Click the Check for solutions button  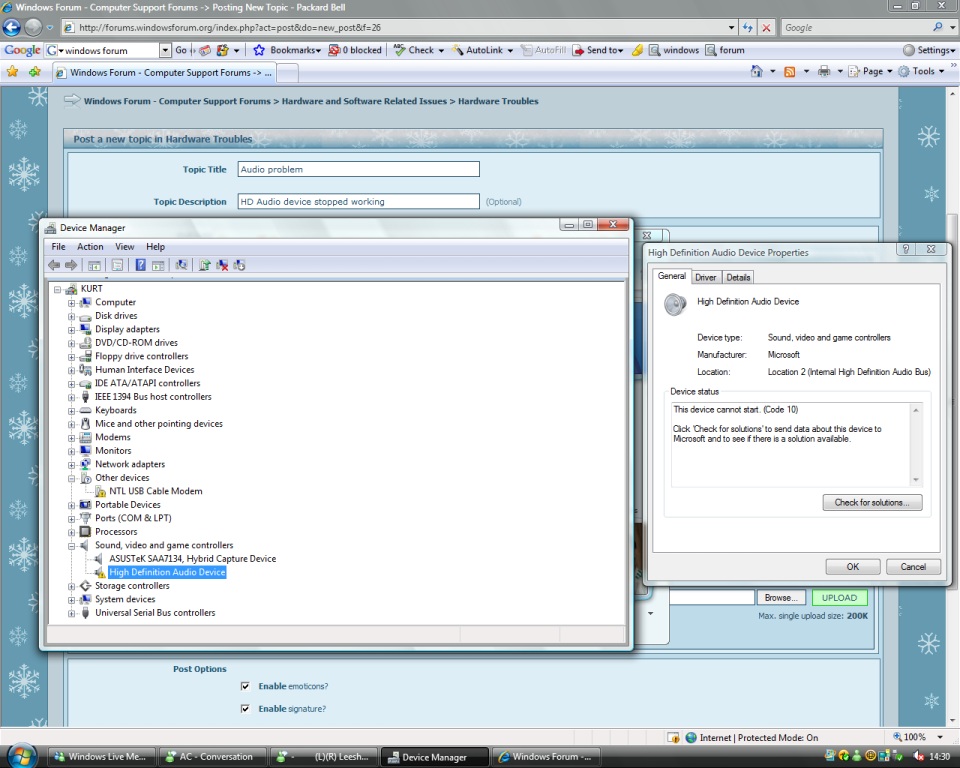click(872, 502)
